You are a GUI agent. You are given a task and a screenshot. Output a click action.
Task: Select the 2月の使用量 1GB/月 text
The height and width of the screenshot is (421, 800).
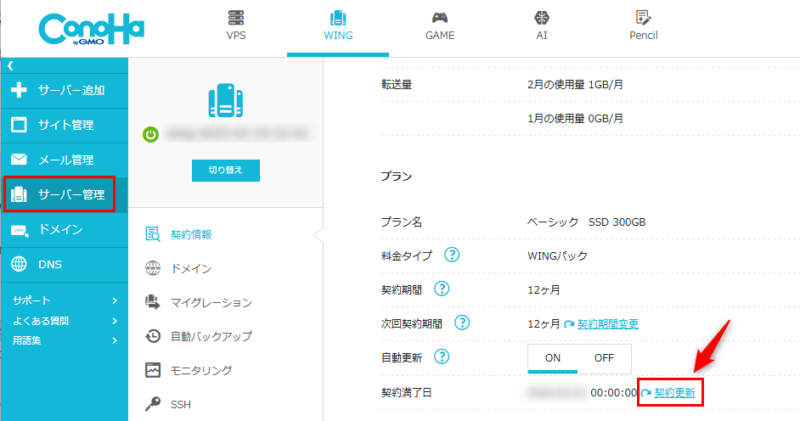[575, 85]
